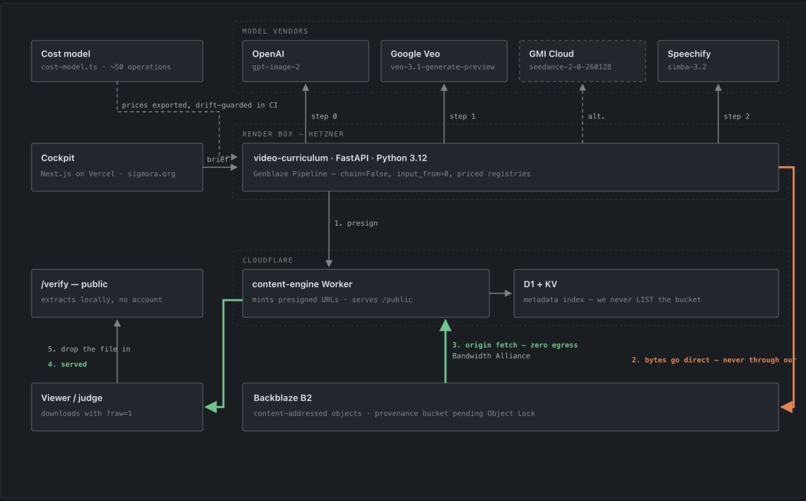Click 'gpt-image-2' model text
The height and width of the screenshot is (501, 806).
click(x=276, y=67)
